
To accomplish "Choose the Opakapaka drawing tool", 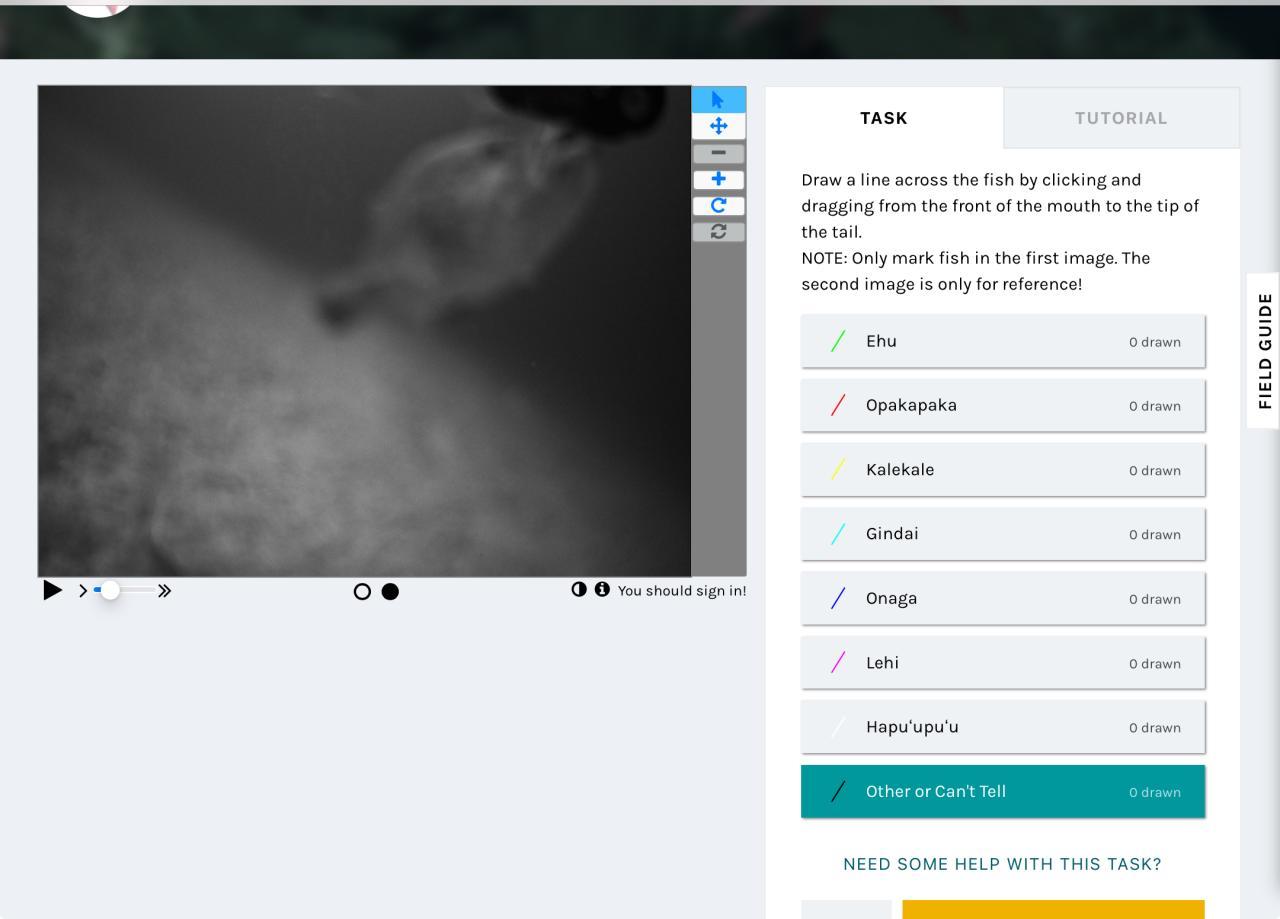I will click(x=1003, y=405).
